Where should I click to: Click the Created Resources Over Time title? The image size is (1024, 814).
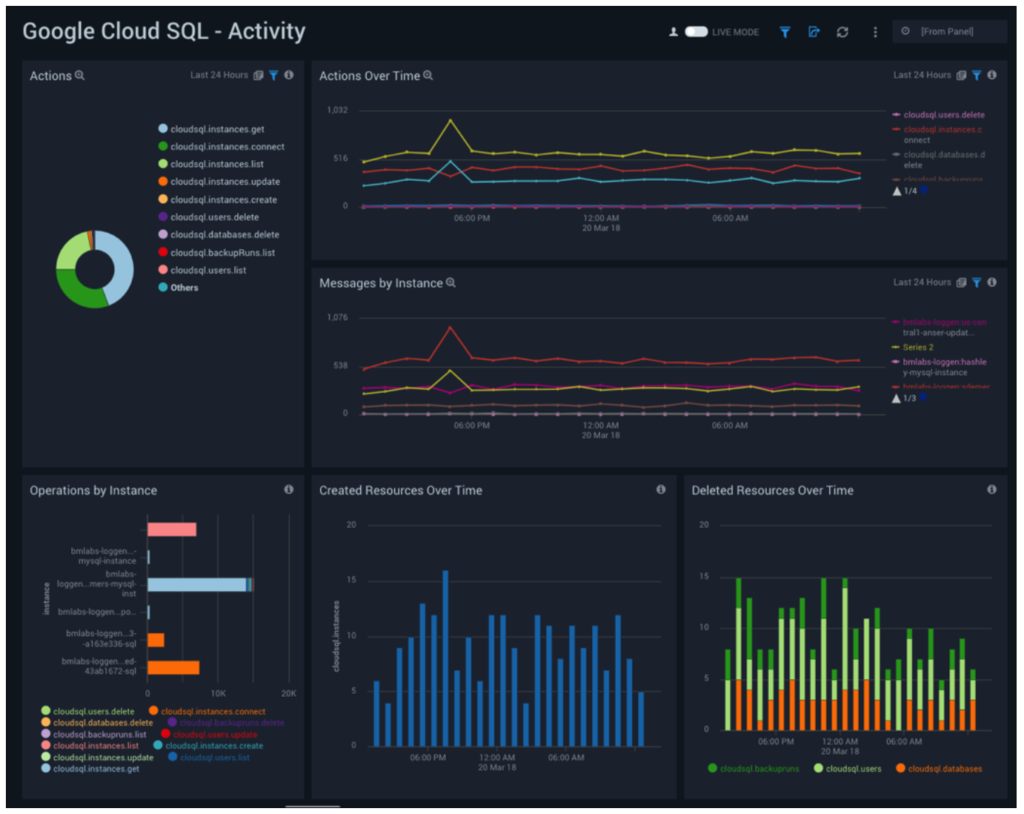point(400,491)
